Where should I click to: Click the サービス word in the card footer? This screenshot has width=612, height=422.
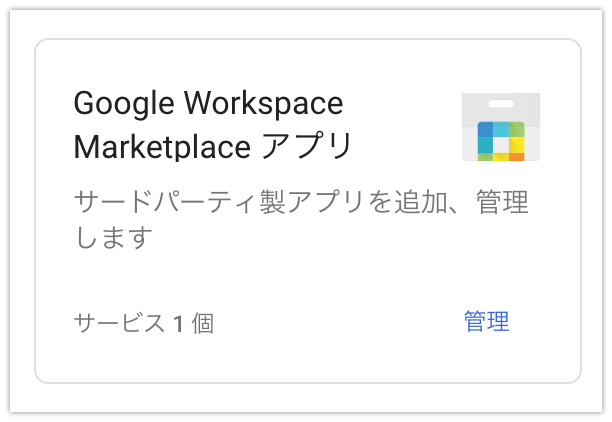(x=119, y=323)
